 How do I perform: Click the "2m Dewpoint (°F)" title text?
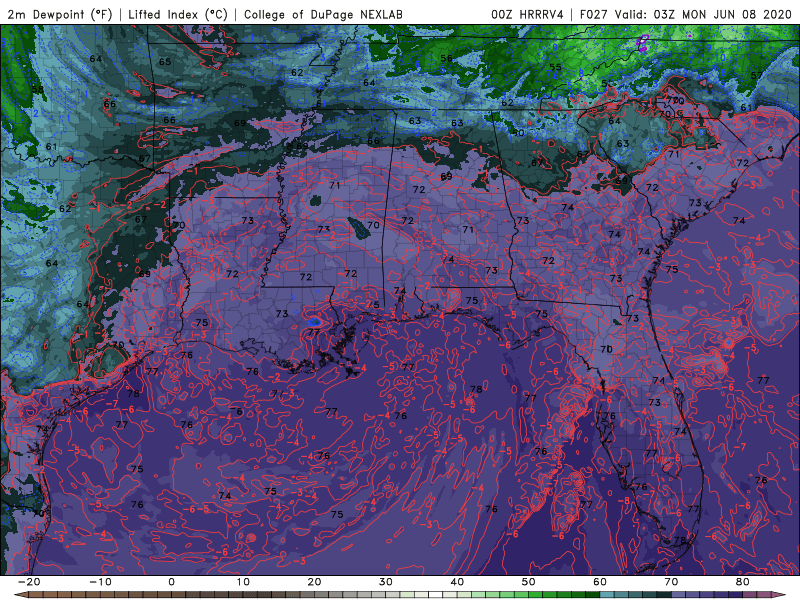(x=60, y=14)
